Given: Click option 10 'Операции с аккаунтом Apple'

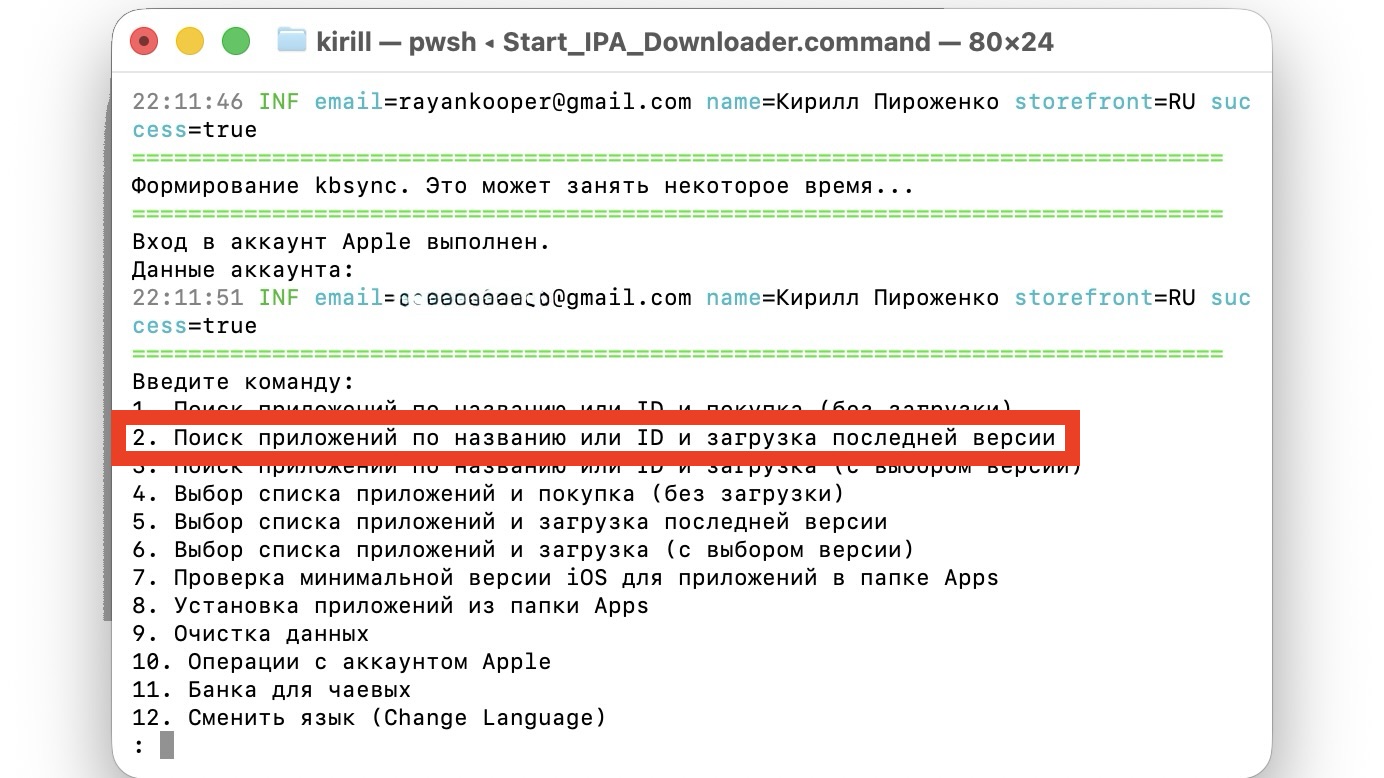Looking at the screenshot, I should 341,662.
